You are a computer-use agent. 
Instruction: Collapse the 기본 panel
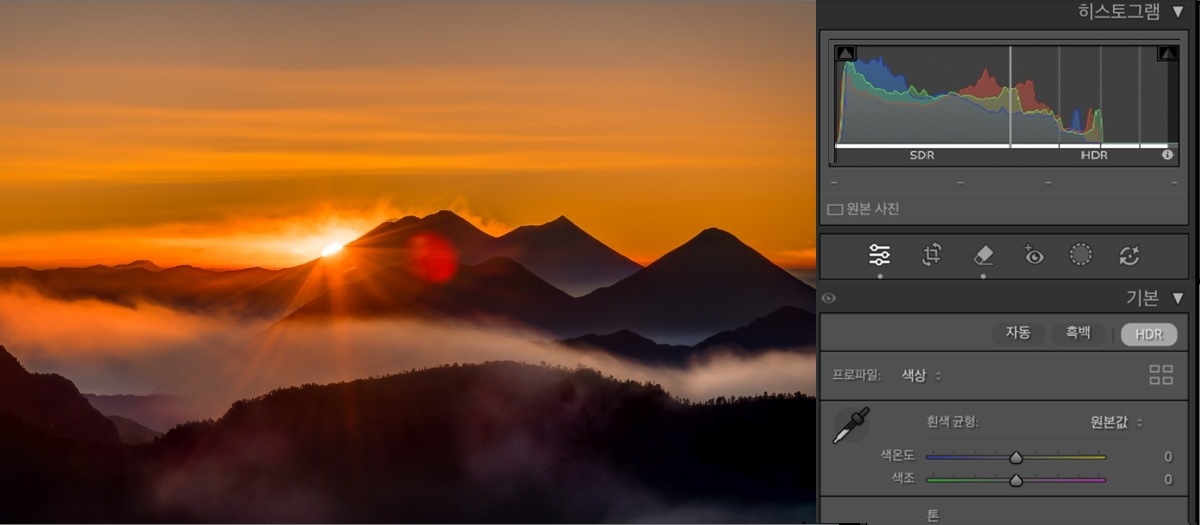click(1177, 298)
